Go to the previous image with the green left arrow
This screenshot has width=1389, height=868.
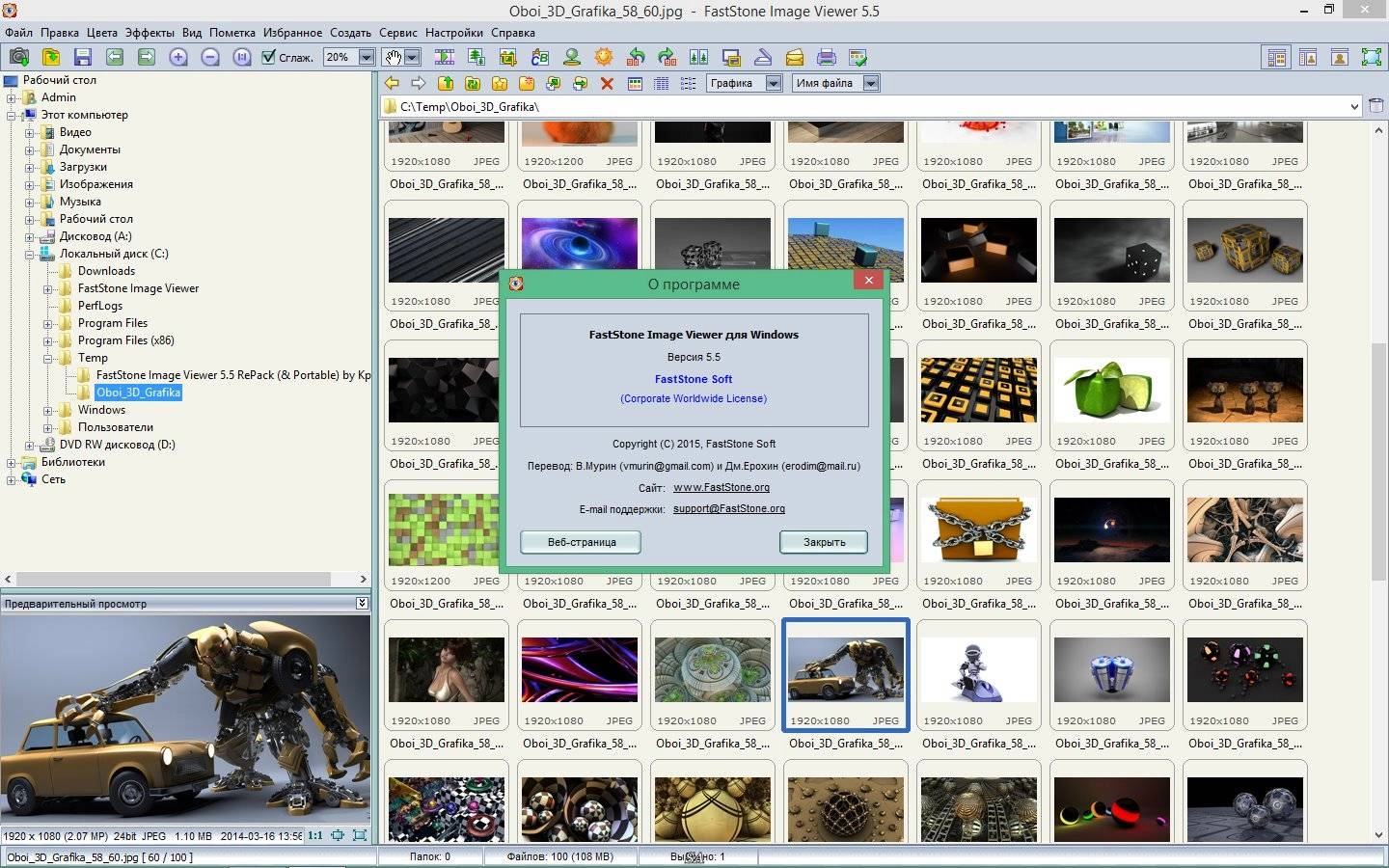point(115,57)
